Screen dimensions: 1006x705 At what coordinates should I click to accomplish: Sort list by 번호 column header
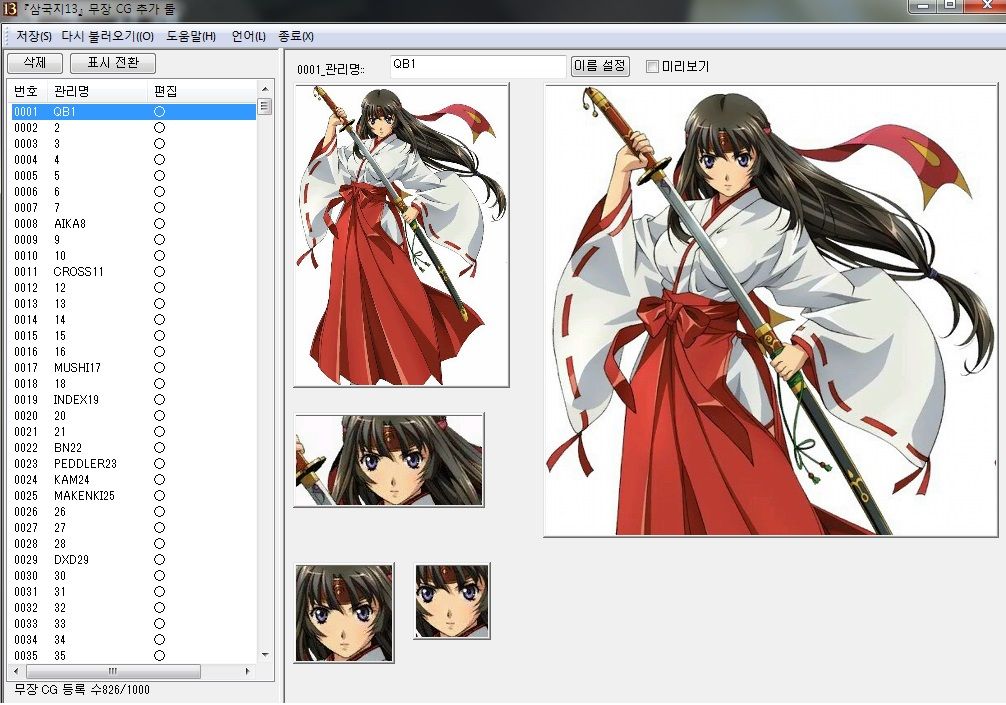[x=26, y=91]
